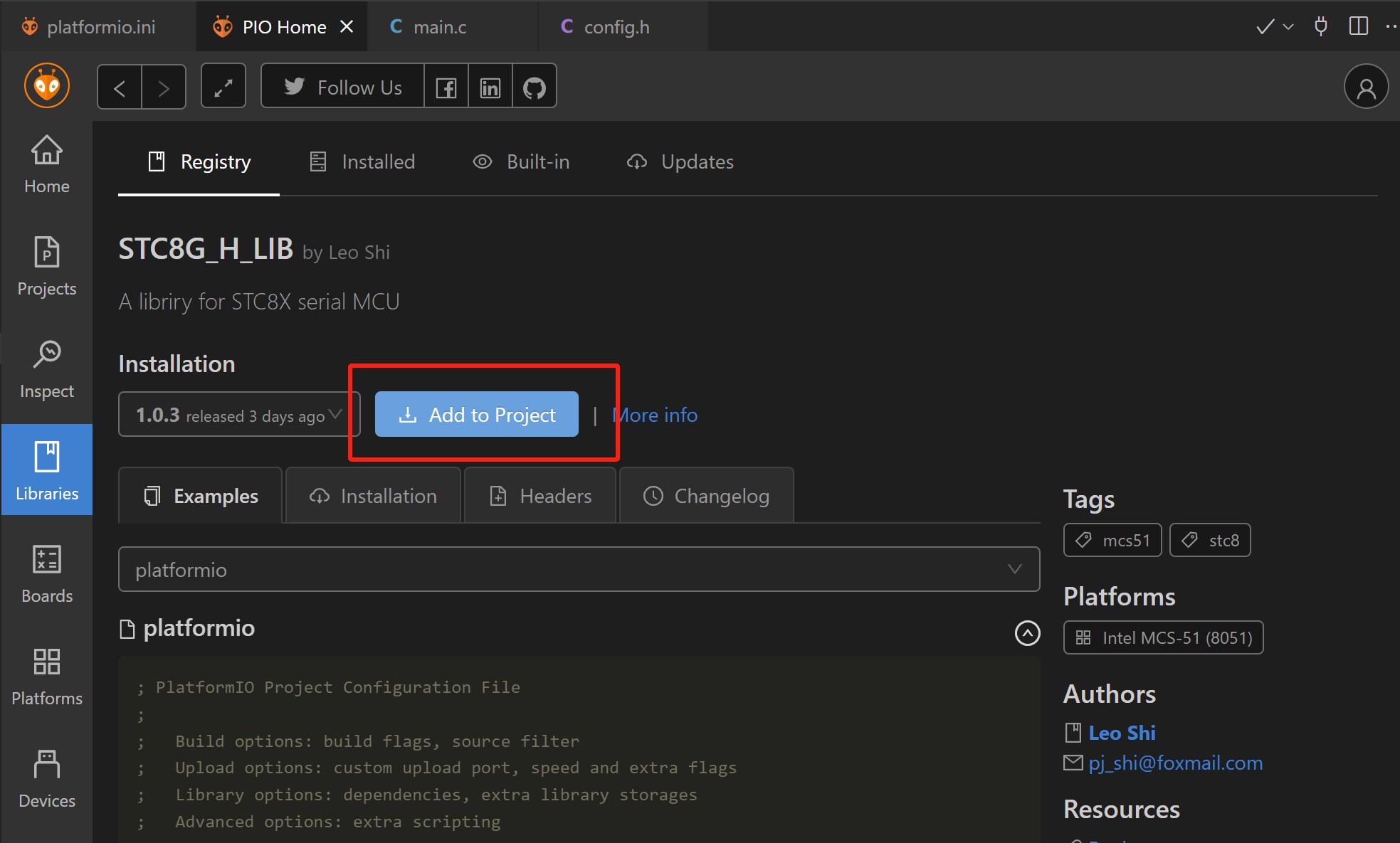Expand the platformio example selector
The height and width of the screenshot is (843, 1400).
(578, 570)
